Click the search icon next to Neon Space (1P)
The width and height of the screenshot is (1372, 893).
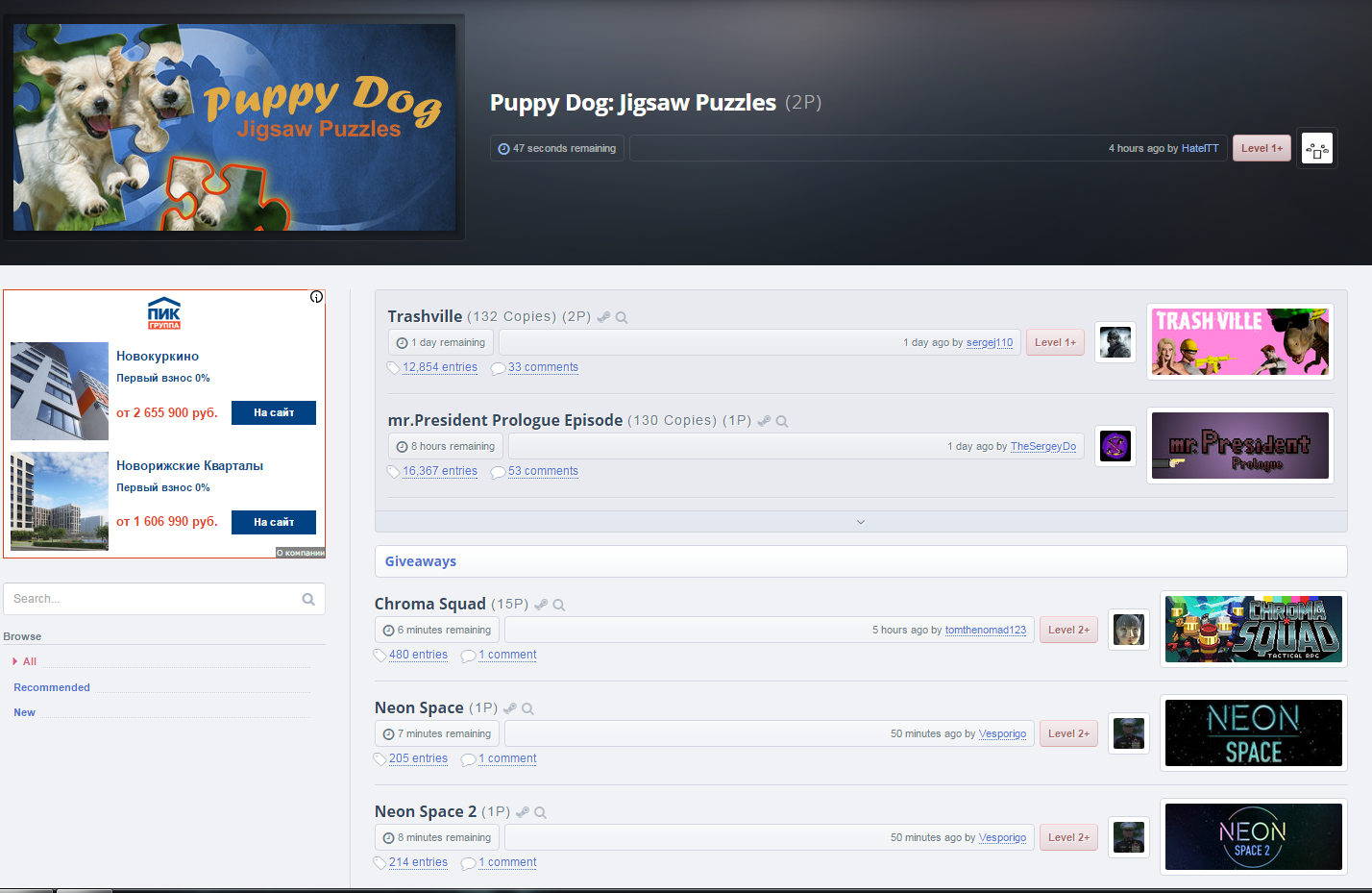point(527,708)
